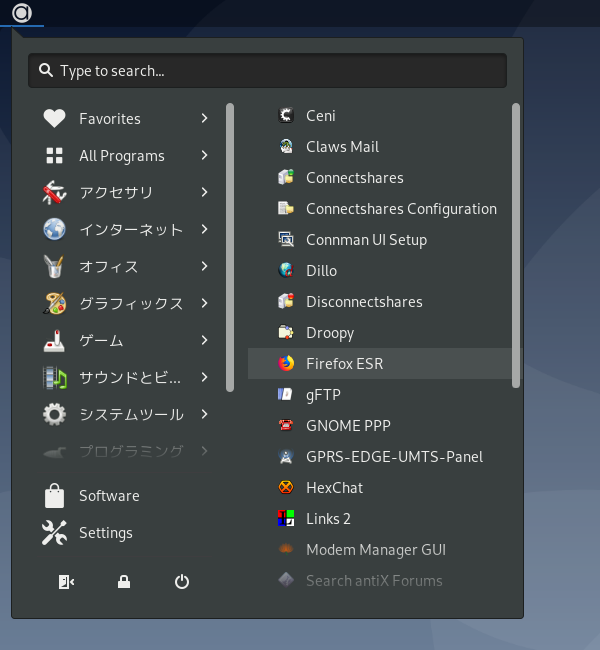The height and width of the screenshot is (650, 600).
Task: Click the category list scrollbar
Action: (230, 247)
